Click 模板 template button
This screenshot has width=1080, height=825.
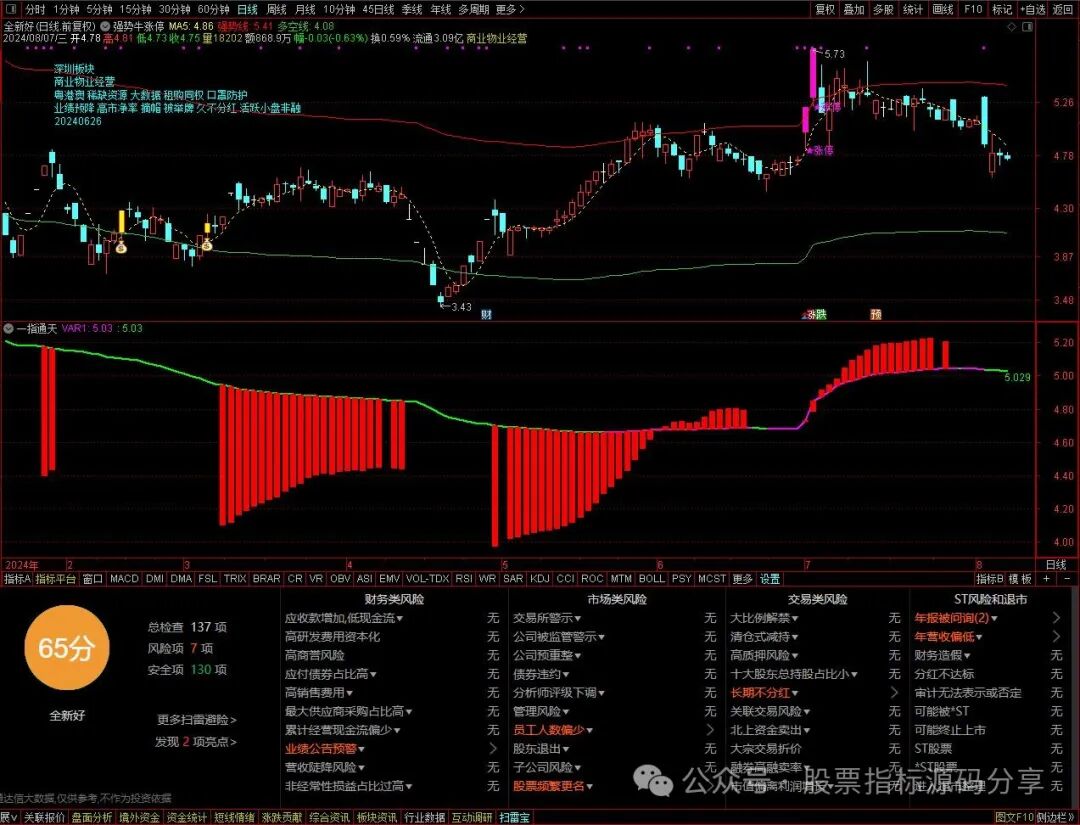pos(1020,579)
